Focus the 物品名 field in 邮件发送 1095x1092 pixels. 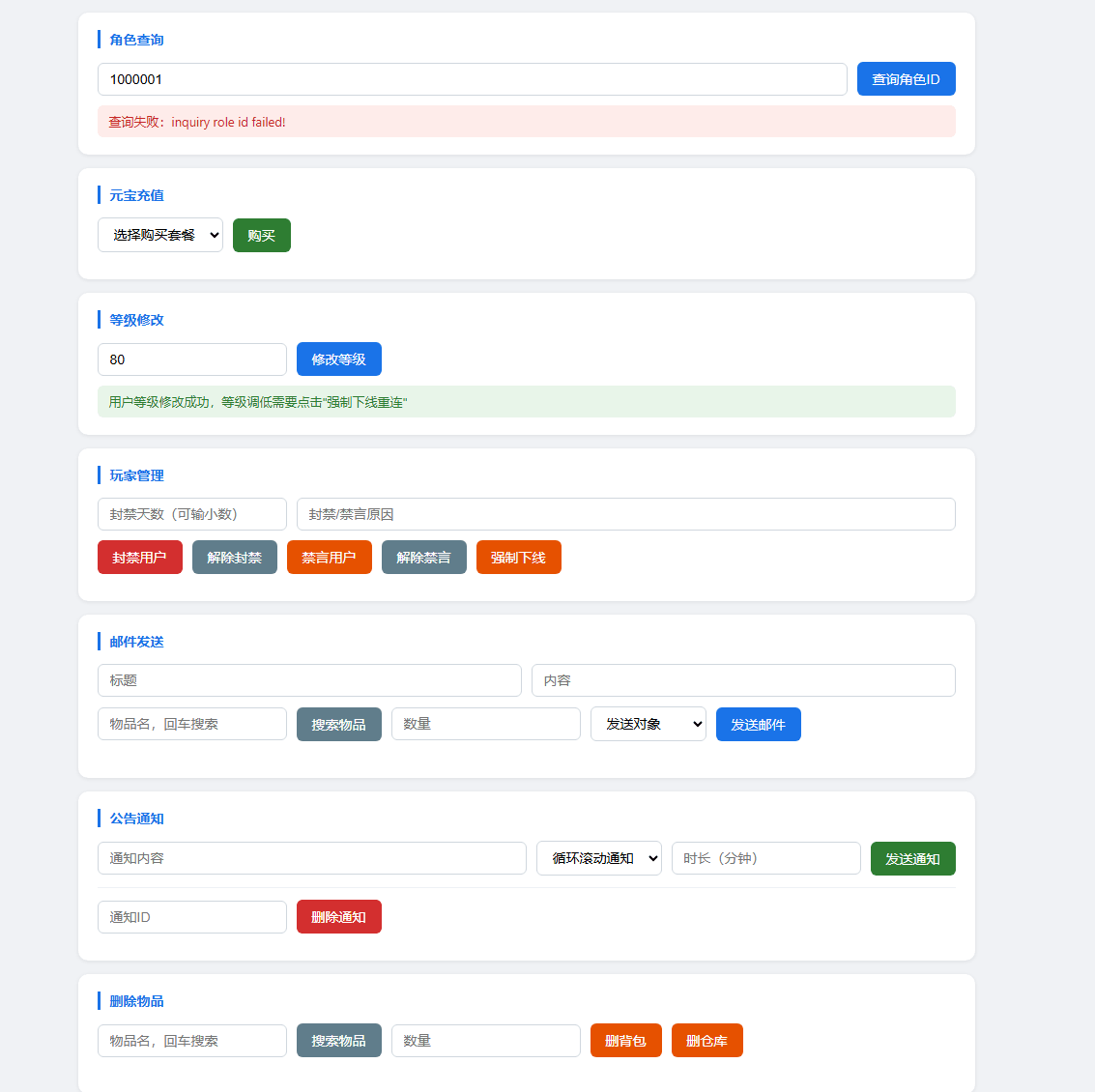click(x=192, y=724)
